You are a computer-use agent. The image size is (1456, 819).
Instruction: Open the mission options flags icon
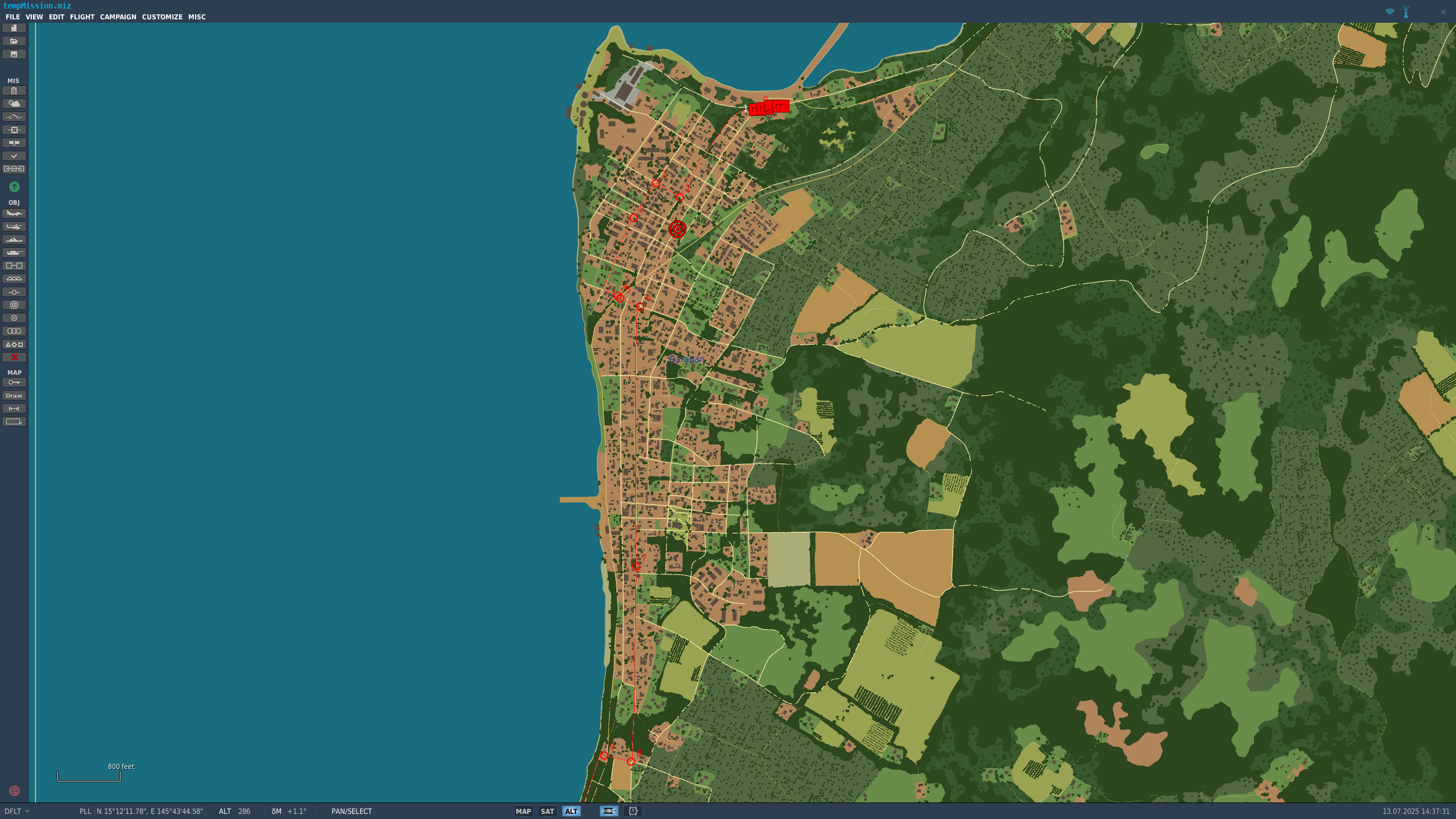click(14, 143)
